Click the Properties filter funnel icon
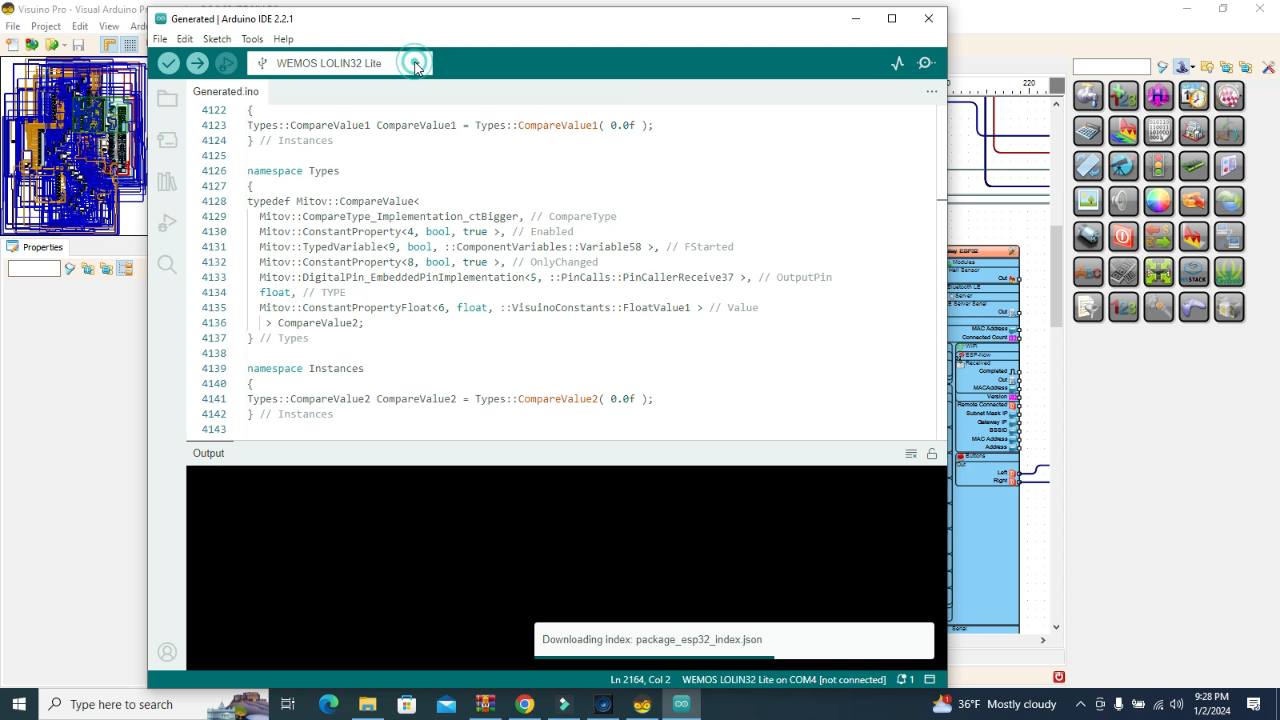The width and height of the screenshot is (1280, 720). click(70, 268)
